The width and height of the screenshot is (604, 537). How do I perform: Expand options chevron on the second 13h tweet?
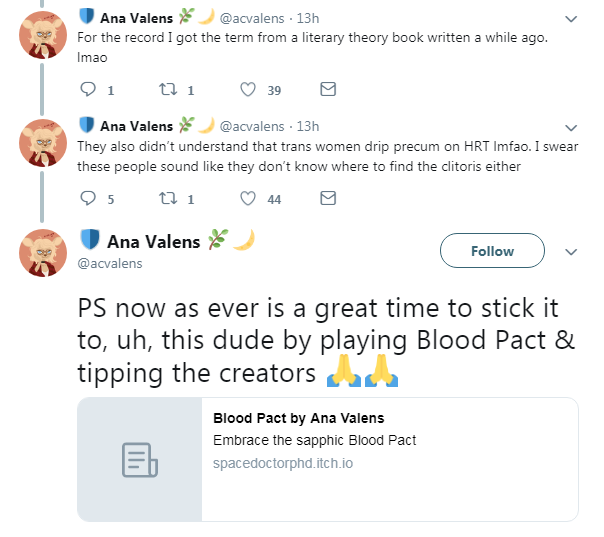[x=571, y=128]
